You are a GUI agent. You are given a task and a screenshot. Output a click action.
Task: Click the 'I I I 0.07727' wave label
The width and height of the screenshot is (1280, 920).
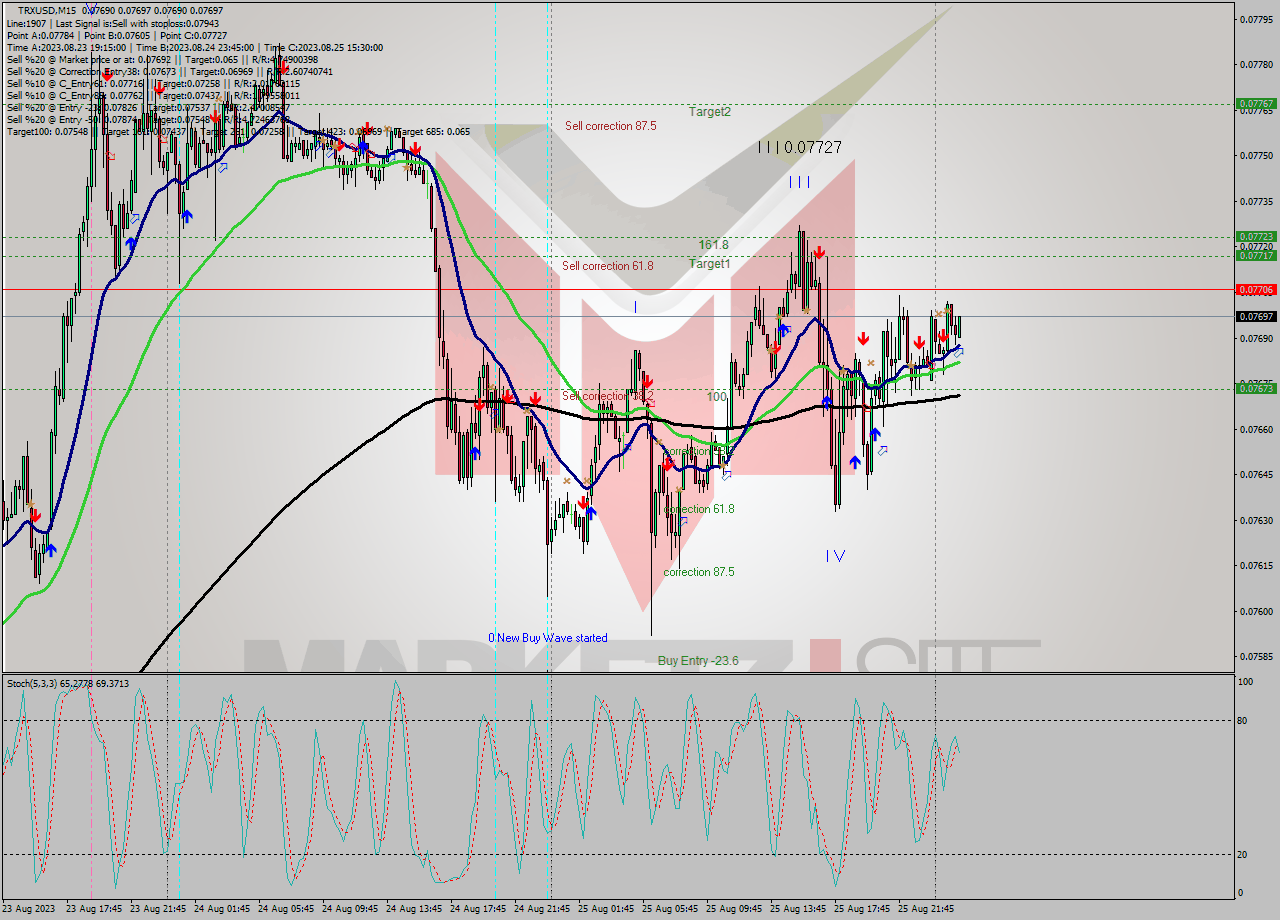799,147
